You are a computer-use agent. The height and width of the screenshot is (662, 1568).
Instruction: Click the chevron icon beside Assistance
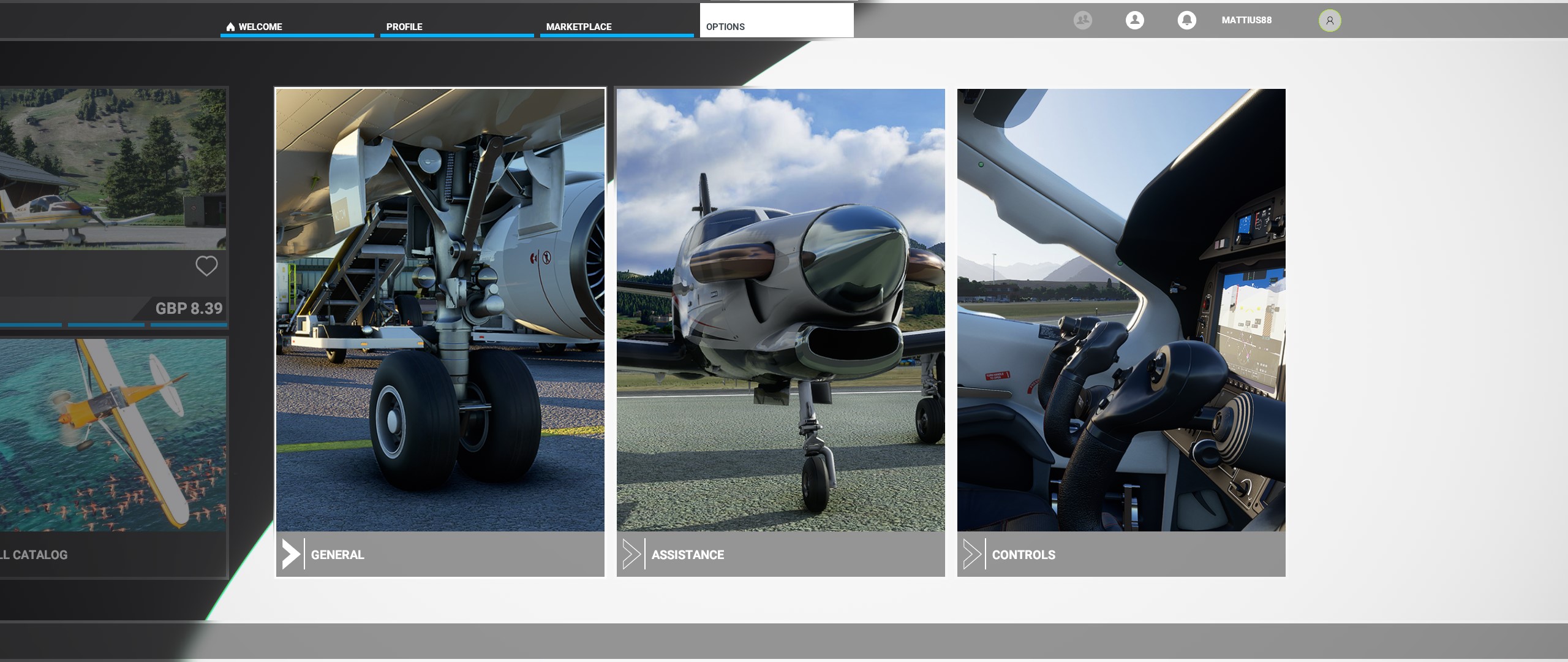pos(631,554)
